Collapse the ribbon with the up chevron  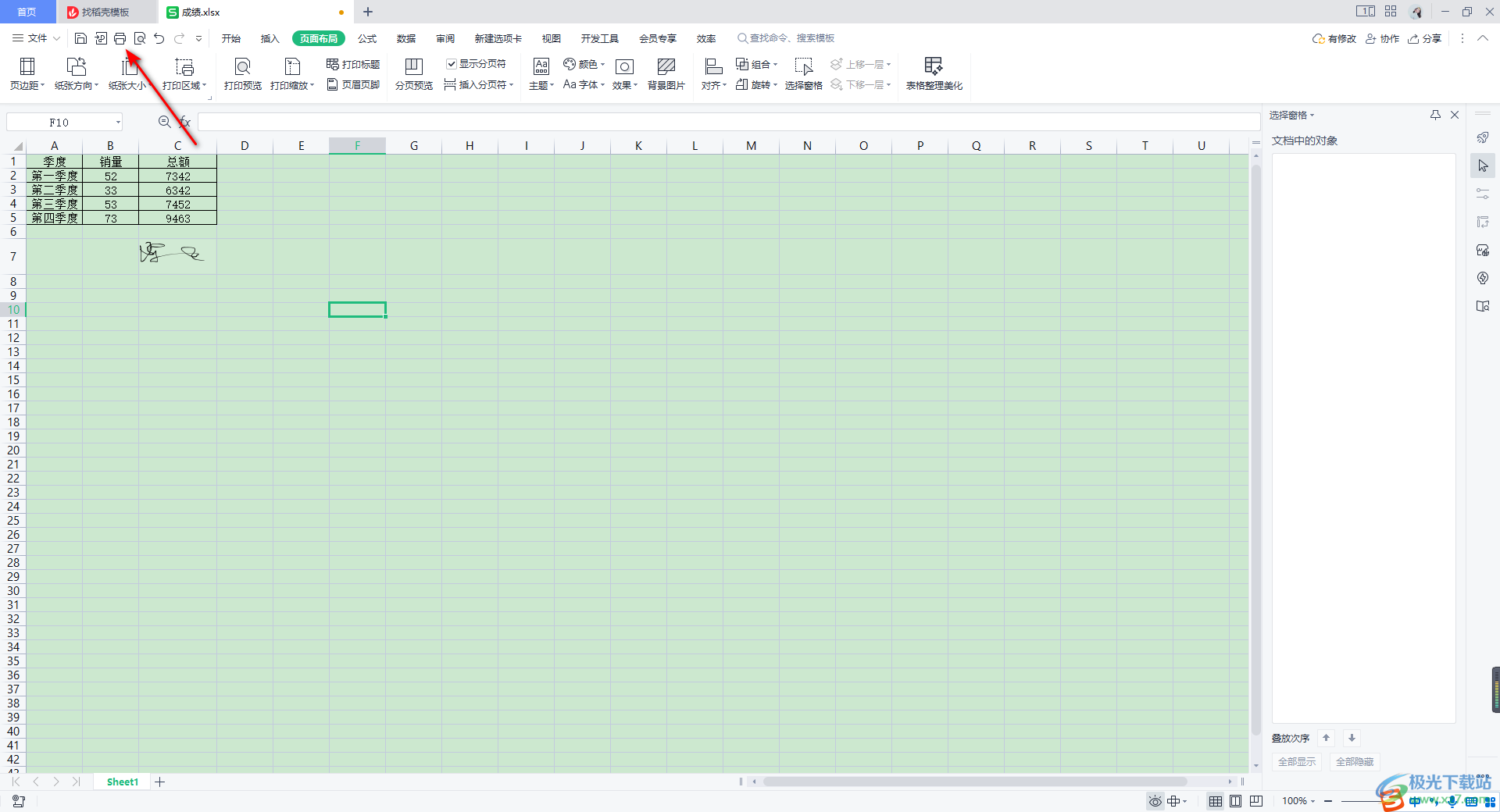1483,38
